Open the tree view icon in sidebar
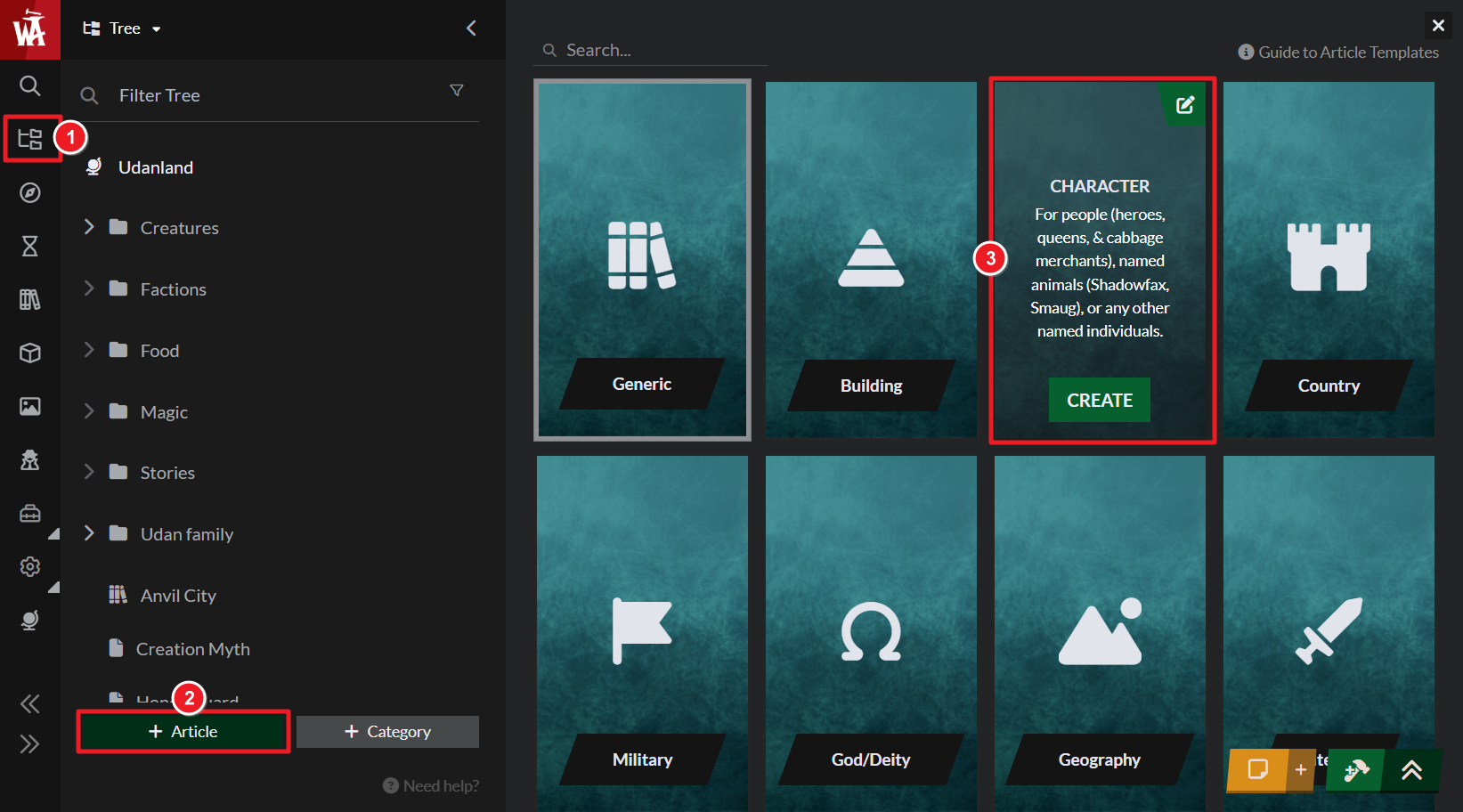Viewport: 1463px width, 812px height. [29, 139]
